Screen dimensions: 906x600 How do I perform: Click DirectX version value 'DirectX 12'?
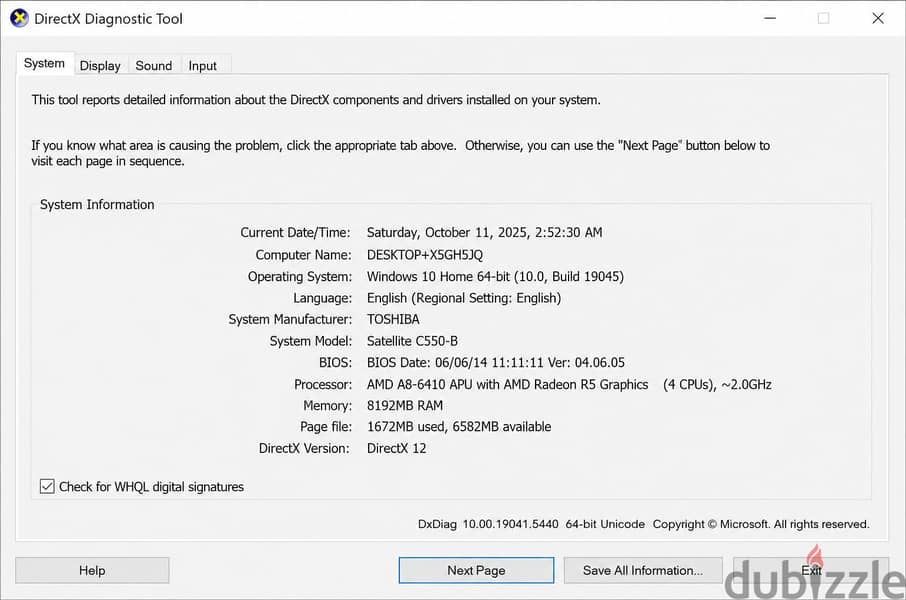click(x=396, y=449)
